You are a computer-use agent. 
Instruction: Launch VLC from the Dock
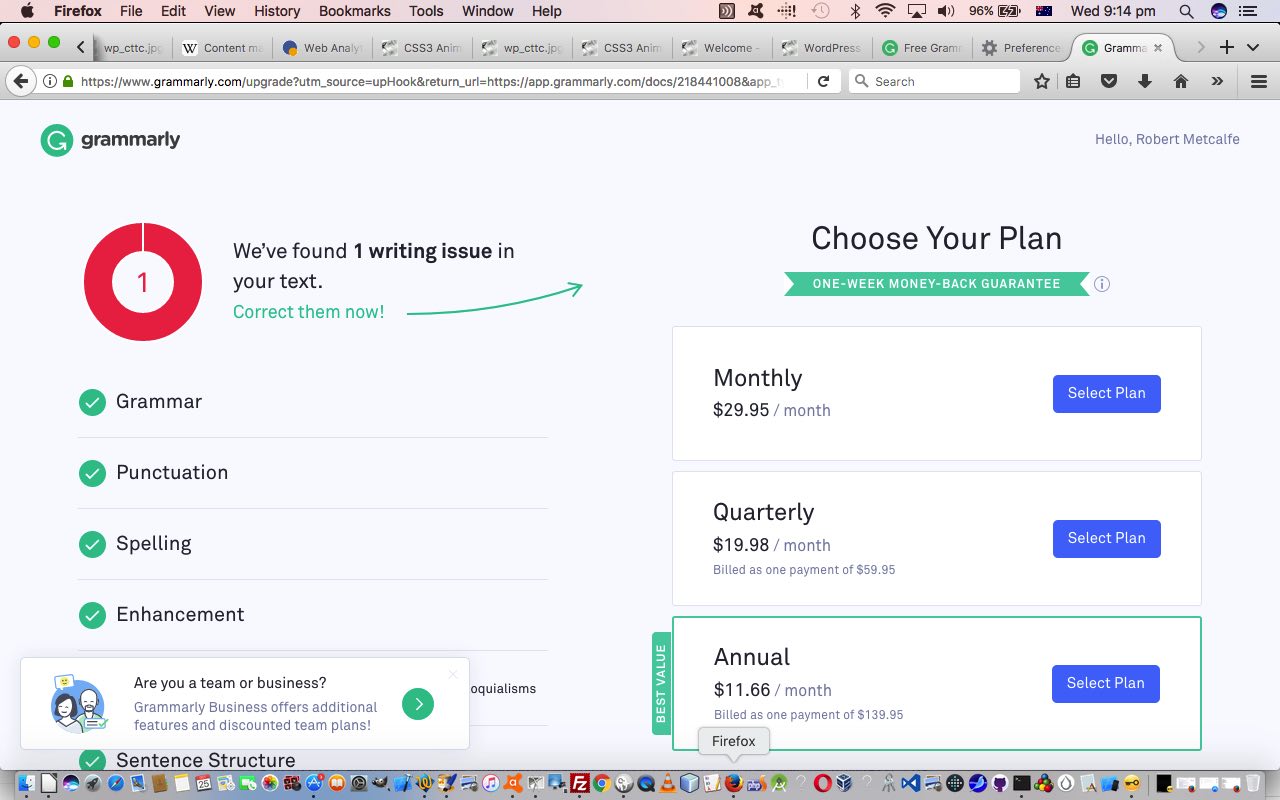pyautogui.click(x=667, y=782)
